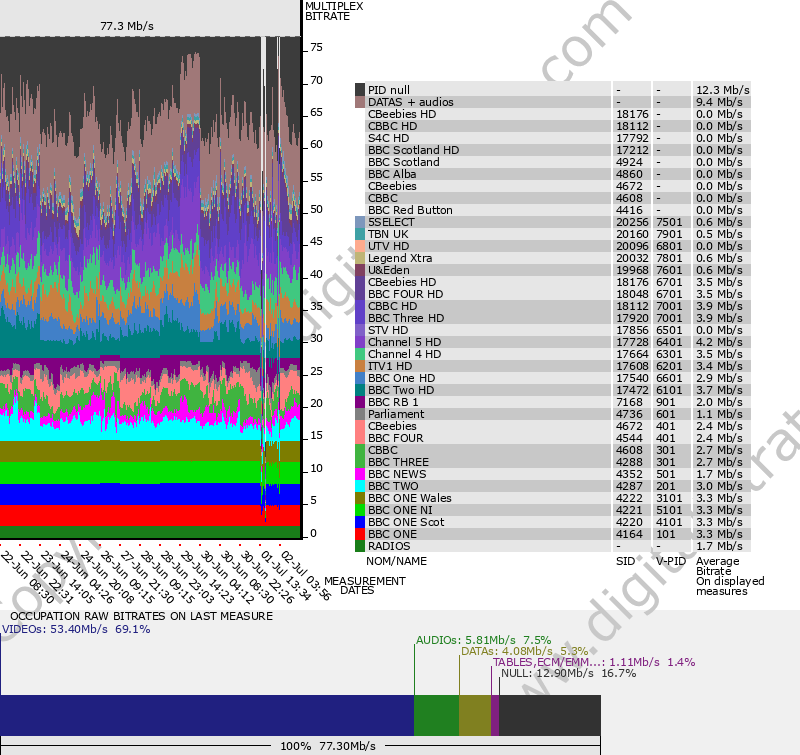
Task: Click the BBC FOUR HD channel name
Action: (406, 294)
